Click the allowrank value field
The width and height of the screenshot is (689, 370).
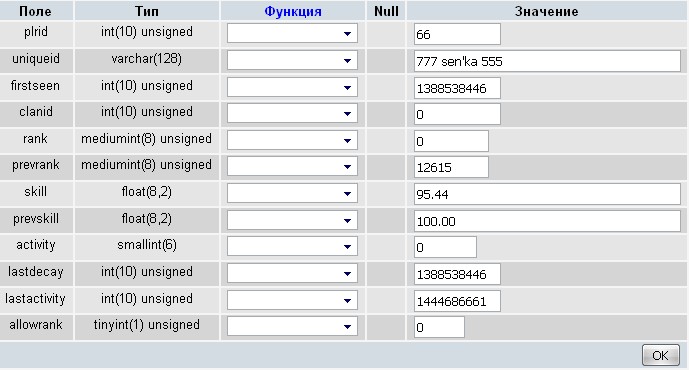pyautogui.click(x=439, y=327)
